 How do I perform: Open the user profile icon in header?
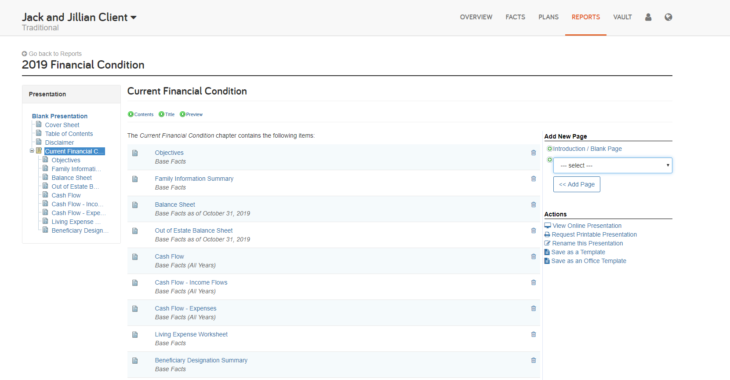[x=648, y=17]
